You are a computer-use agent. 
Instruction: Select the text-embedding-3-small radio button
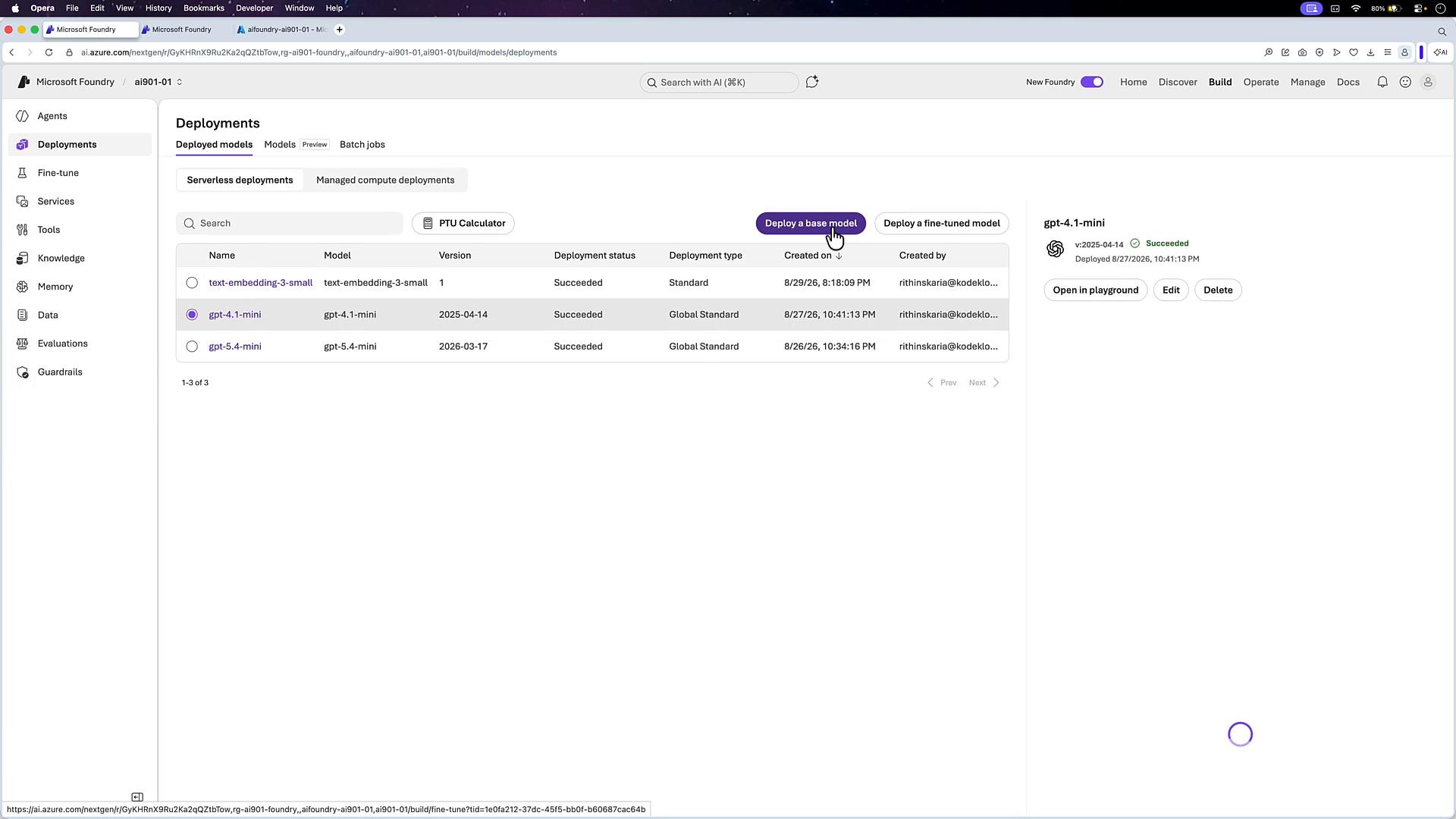(x=192, y=283)
